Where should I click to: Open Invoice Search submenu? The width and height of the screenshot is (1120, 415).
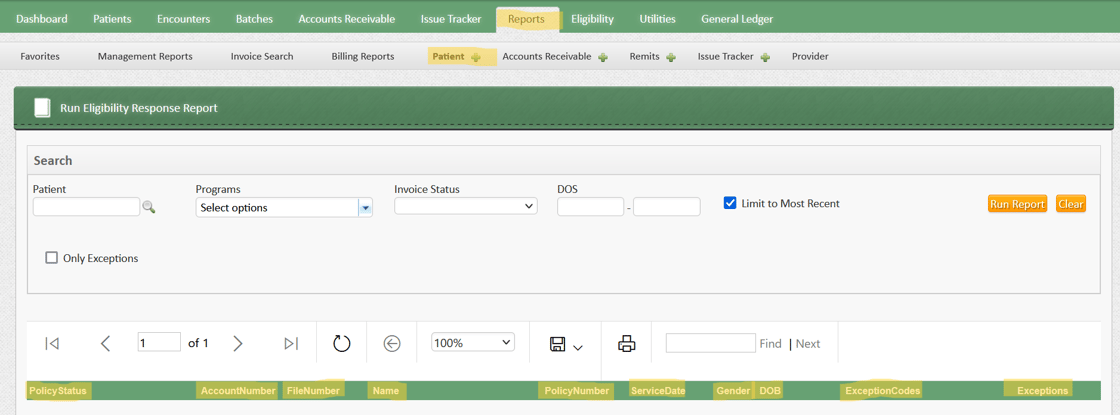coord(262,56)
